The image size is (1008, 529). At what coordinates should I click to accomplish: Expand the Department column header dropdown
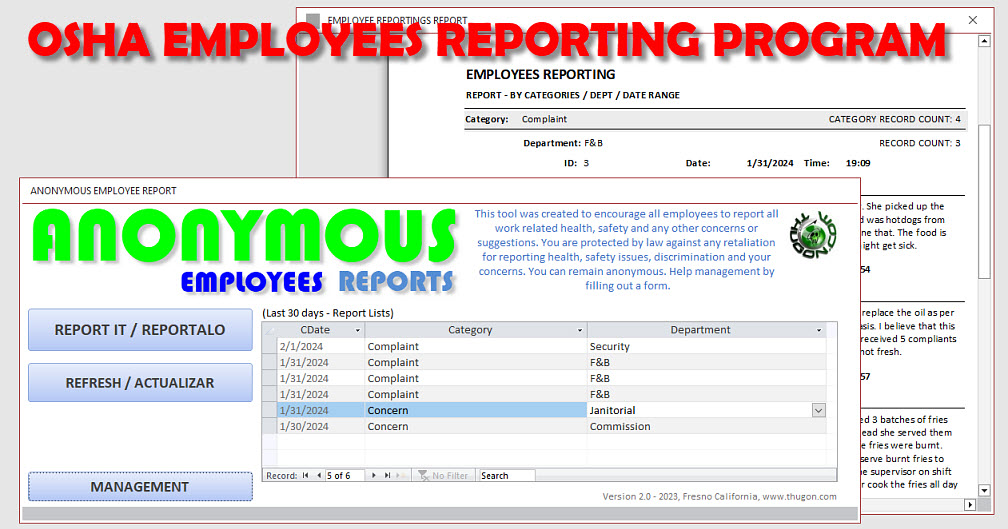pos(819,330)
